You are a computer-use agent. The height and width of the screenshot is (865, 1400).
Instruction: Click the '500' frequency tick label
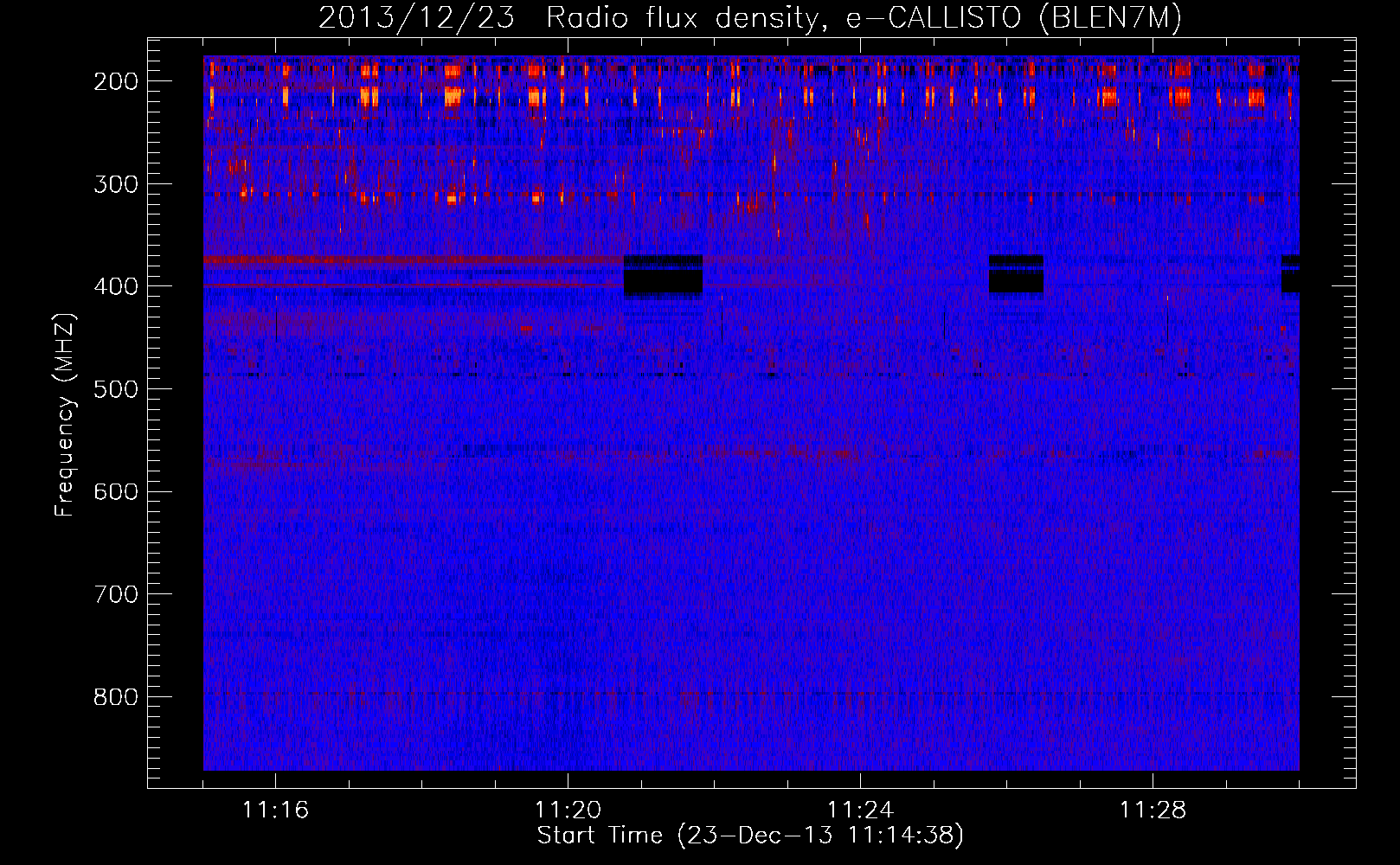tap(116, 389)
